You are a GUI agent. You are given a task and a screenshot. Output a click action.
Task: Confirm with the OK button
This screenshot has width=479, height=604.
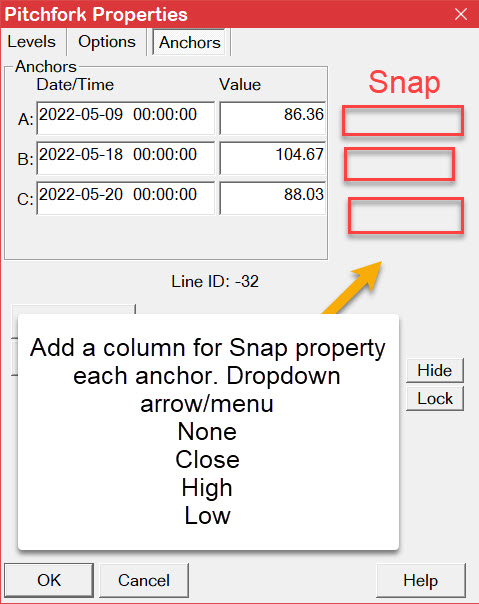(49, 580)
